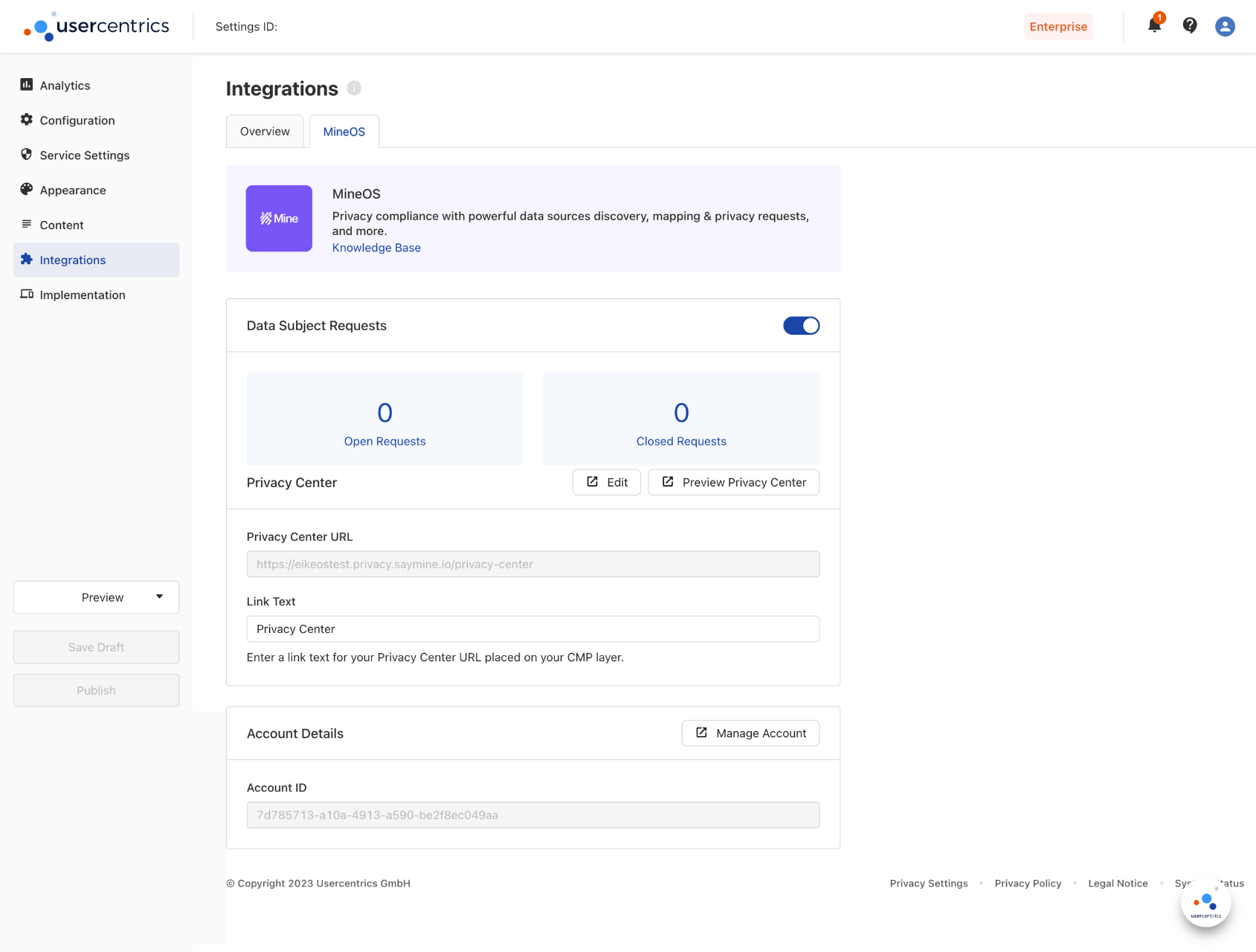Click the Enterprise plan badge
1256x952 pixels.
click(x=1058, y=27)
